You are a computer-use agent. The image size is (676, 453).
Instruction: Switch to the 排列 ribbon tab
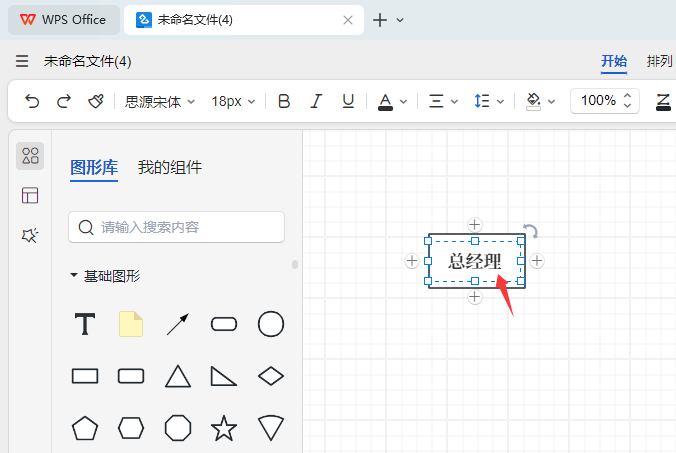click(x=660, y=61)
